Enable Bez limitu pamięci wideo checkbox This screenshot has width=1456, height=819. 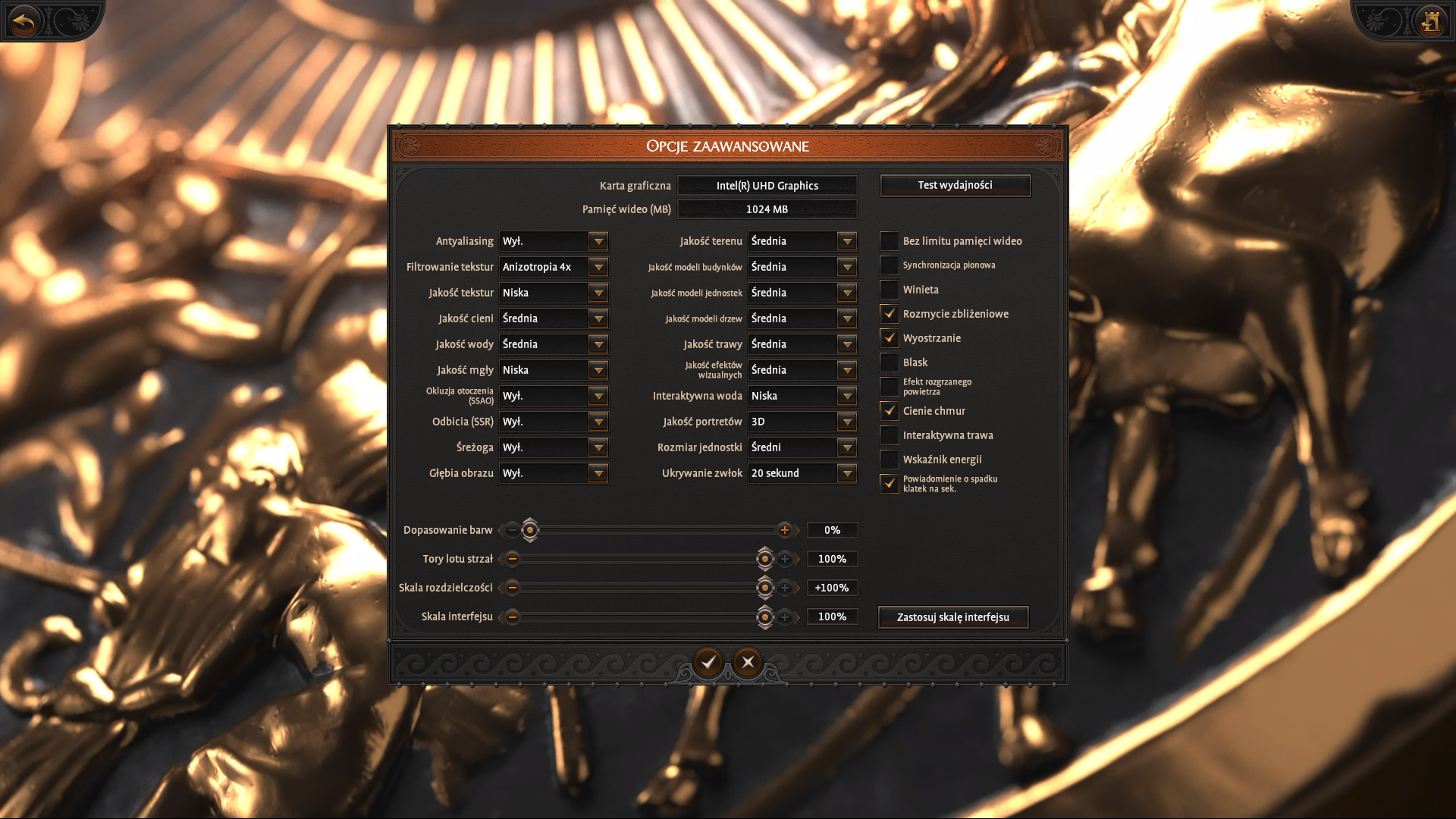tap(889, 241)
